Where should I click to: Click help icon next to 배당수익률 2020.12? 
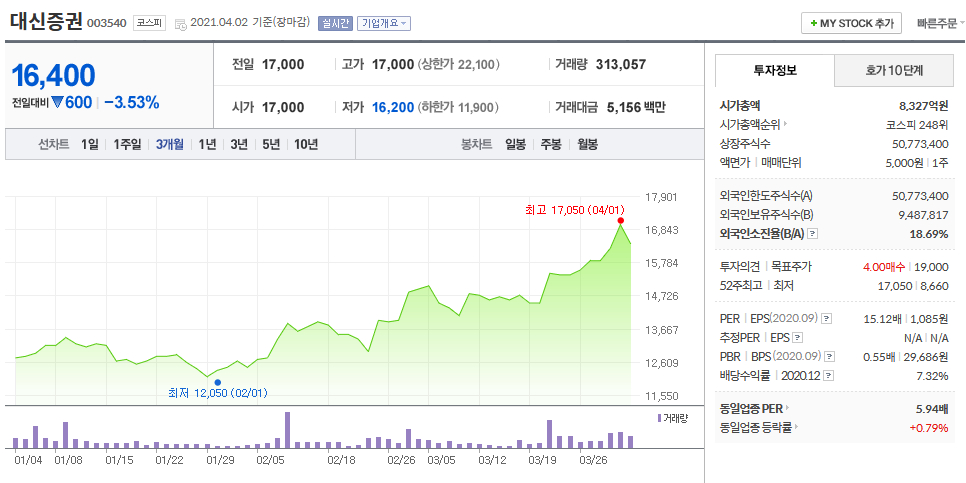point(829,376)
